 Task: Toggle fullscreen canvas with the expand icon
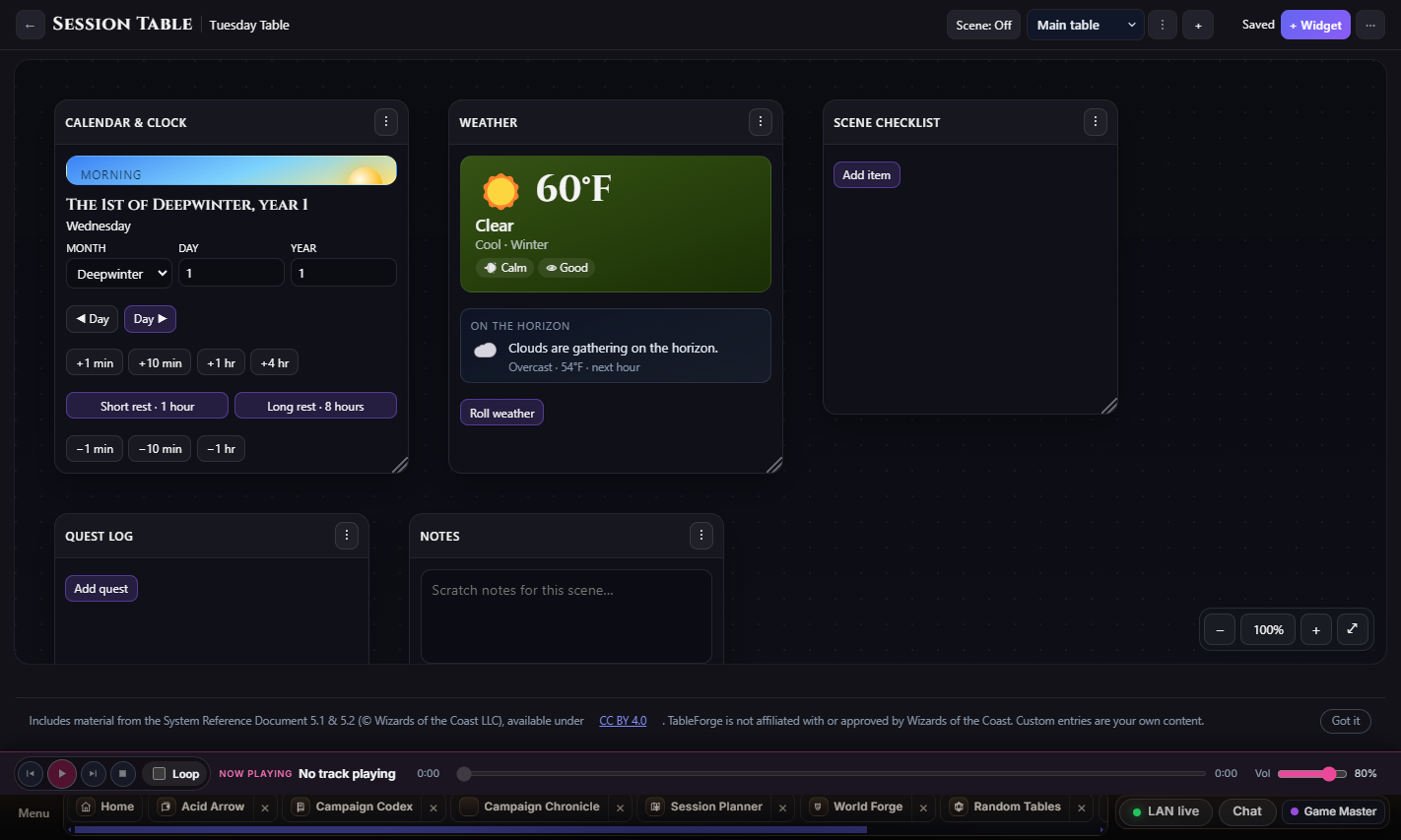[1353, 629]
